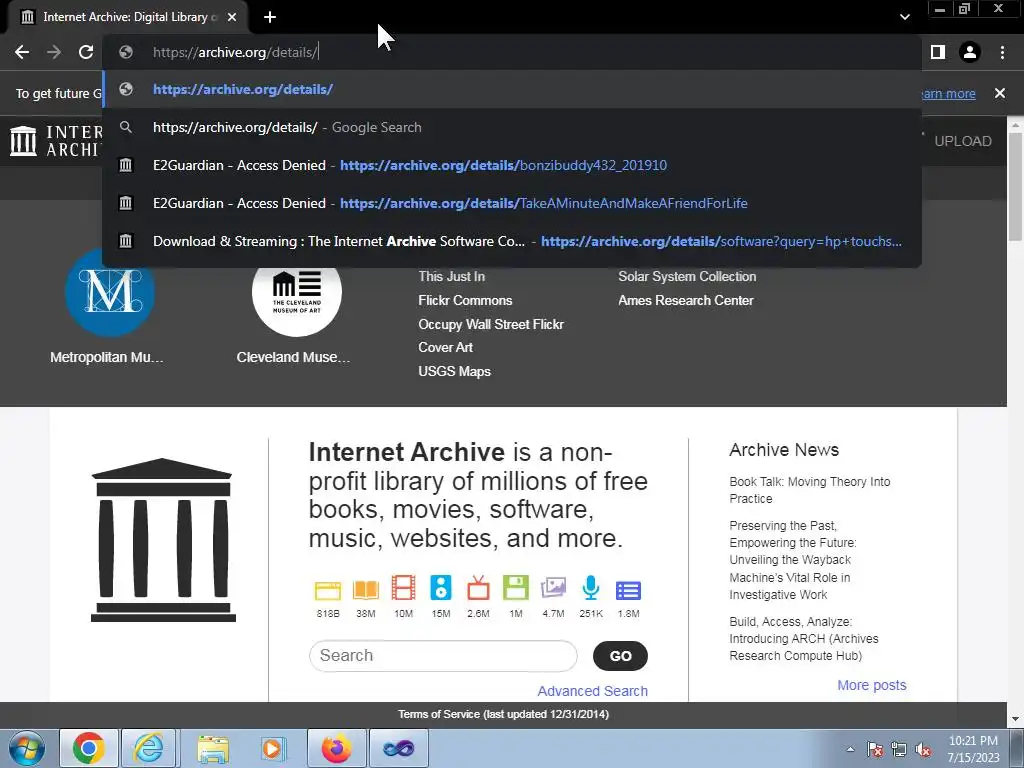Show hidden tray icons arrow
Image resolution: width=1024 pixels, height=768 pixels.
[850, 749]
